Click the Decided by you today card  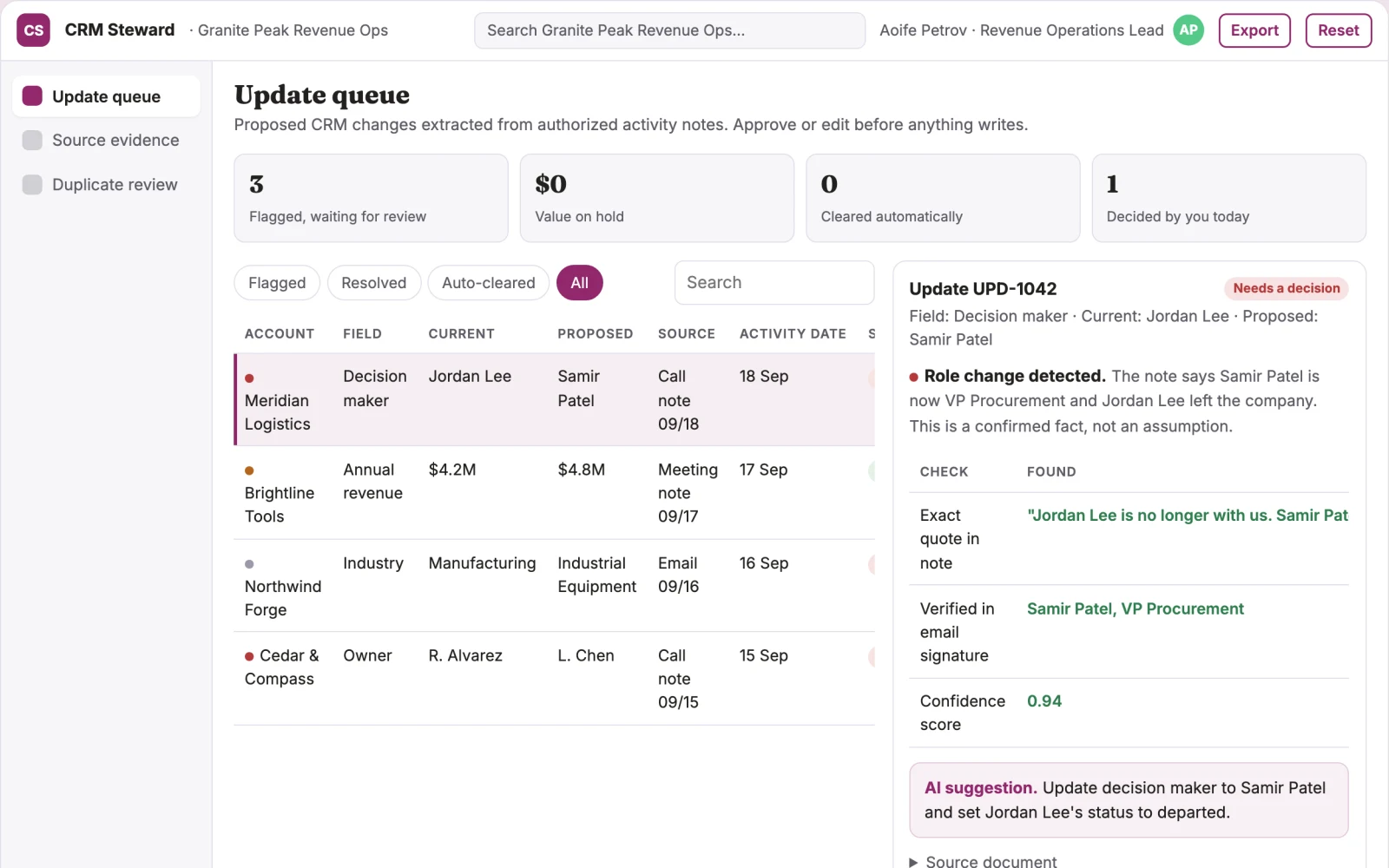coord(1228,198)
